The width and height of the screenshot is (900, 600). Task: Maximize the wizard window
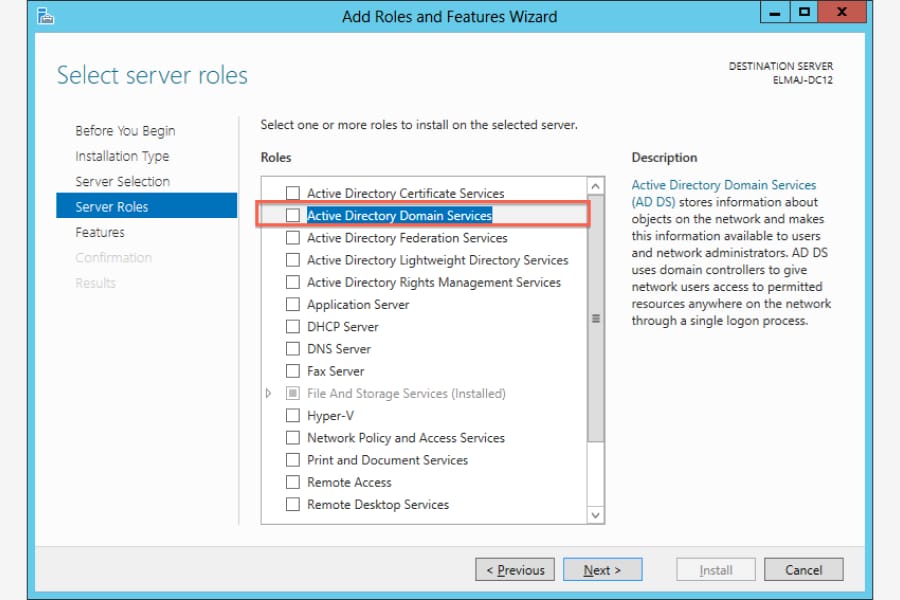click(804, 12)
